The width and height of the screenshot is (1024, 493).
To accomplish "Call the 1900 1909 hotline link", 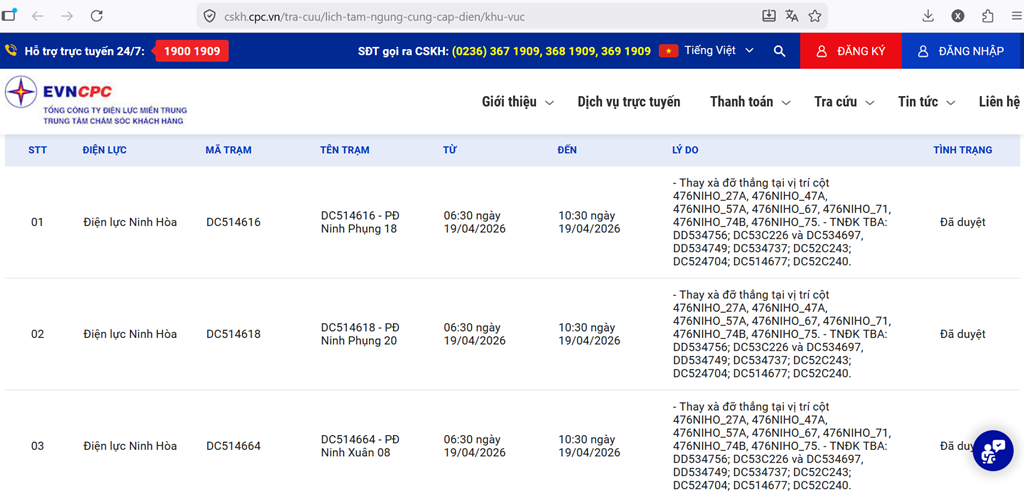I will coord(191,51).
